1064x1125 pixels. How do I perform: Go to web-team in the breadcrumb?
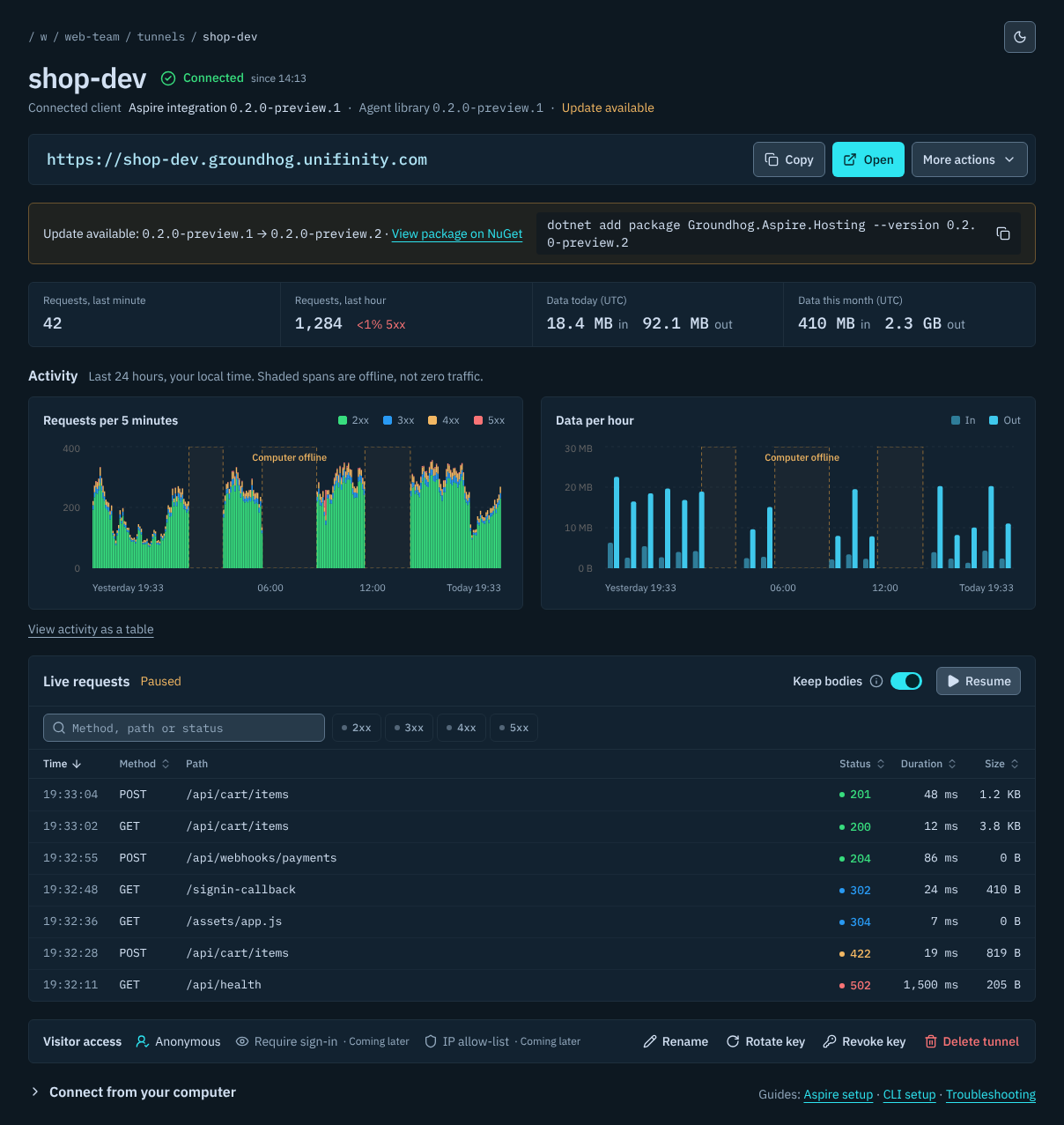point(92,37)
